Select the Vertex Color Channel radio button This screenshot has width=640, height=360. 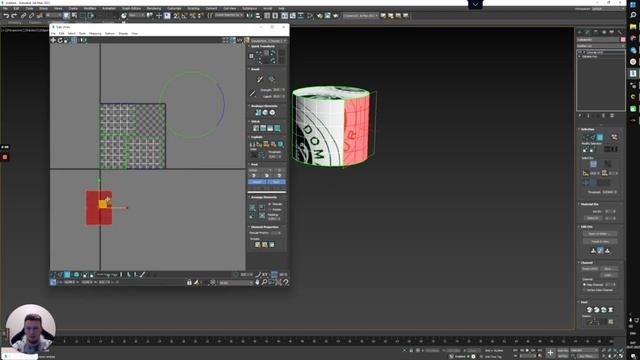(584, 290)
